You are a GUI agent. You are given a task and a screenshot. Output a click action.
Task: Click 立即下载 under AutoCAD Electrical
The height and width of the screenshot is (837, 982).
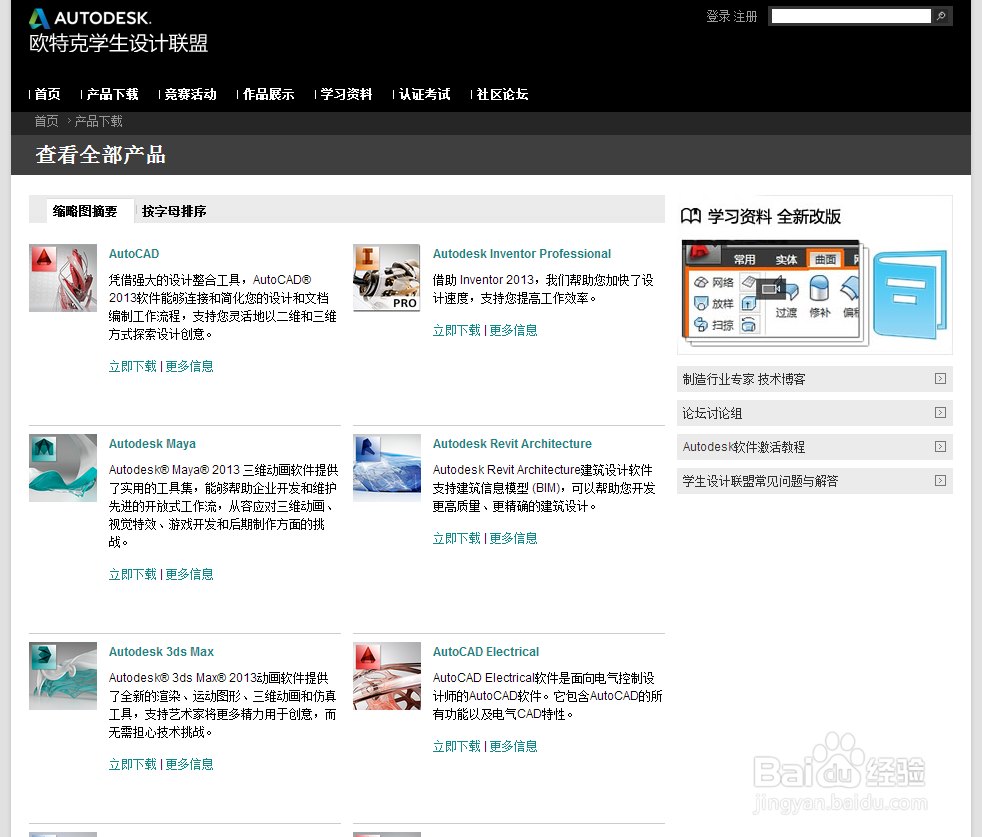pos(457,747)
